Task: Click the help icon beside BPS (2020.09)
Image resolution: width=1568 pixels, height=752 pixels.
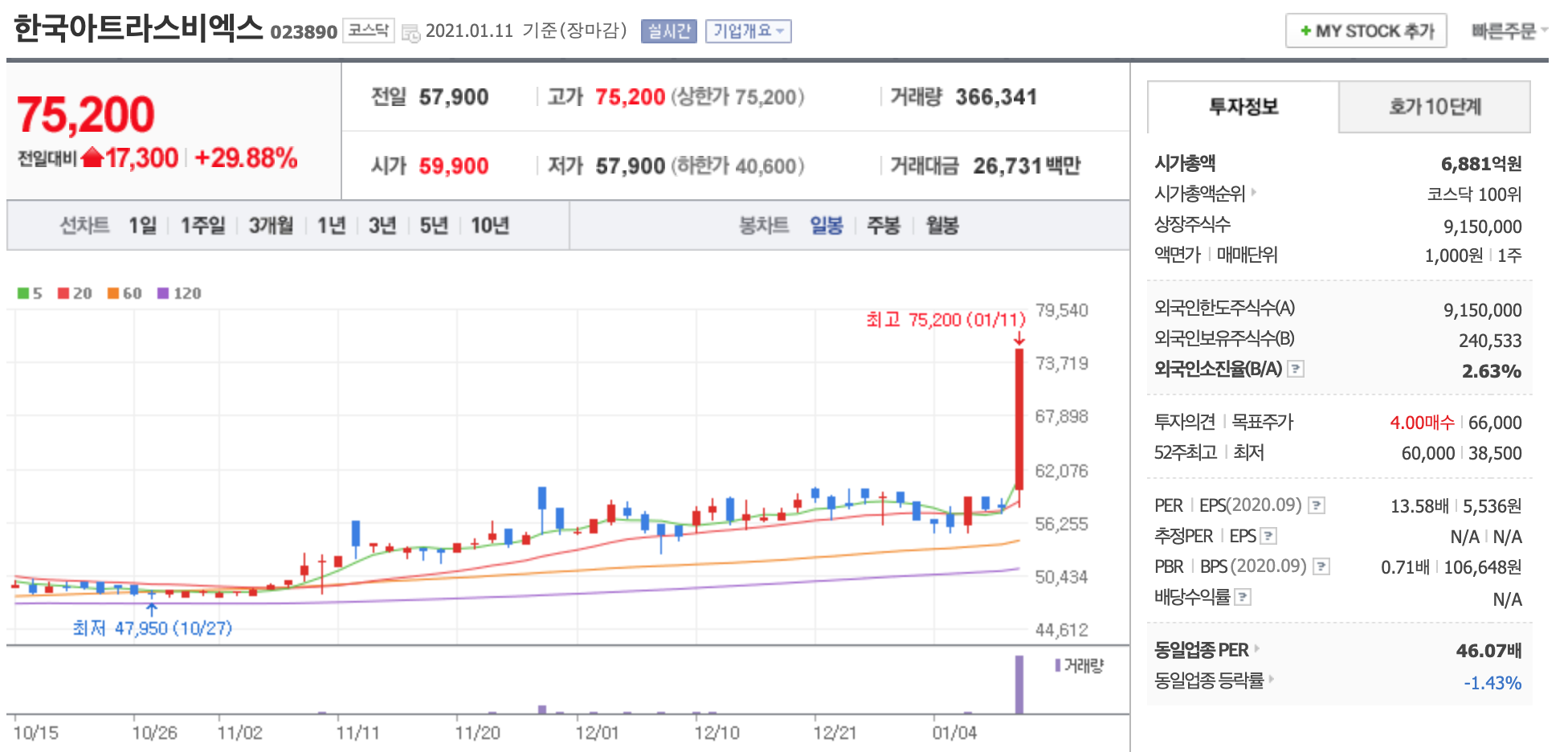Action: [x=1321, y=566]
